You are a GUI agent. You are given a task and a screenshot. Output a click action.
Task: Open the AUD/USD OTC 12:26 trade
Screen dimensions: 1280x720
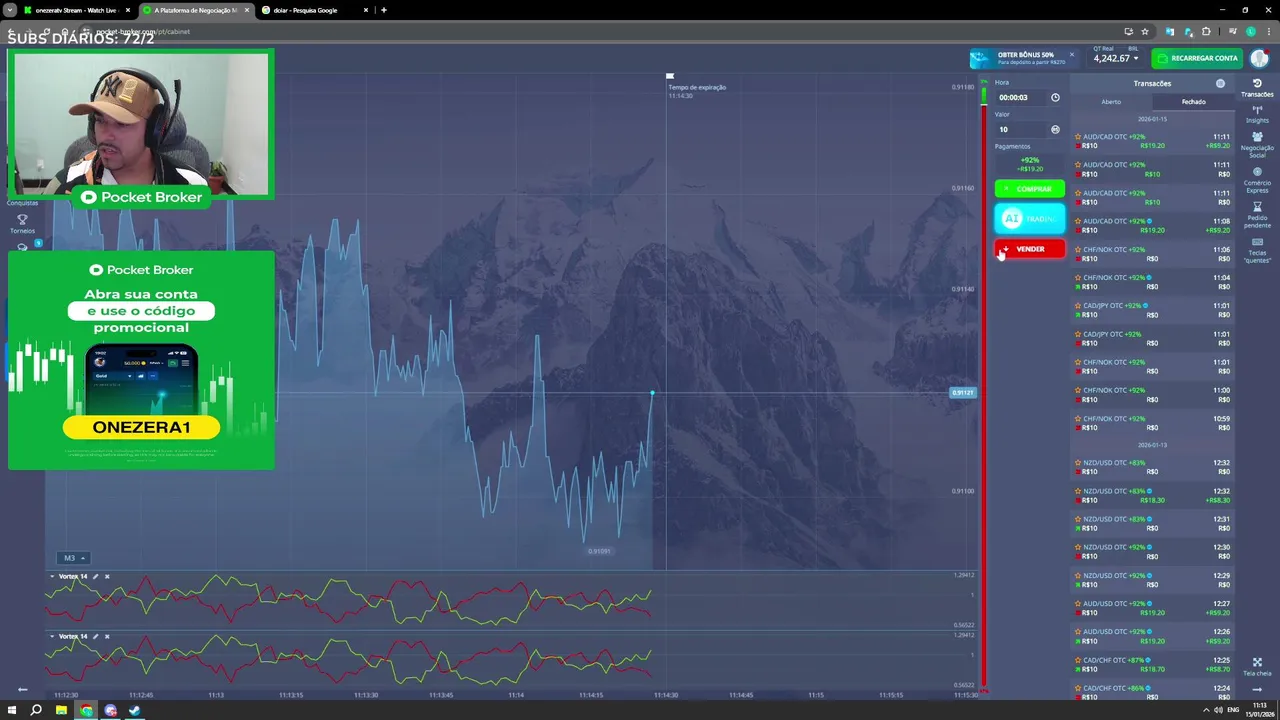[1152, 636]
